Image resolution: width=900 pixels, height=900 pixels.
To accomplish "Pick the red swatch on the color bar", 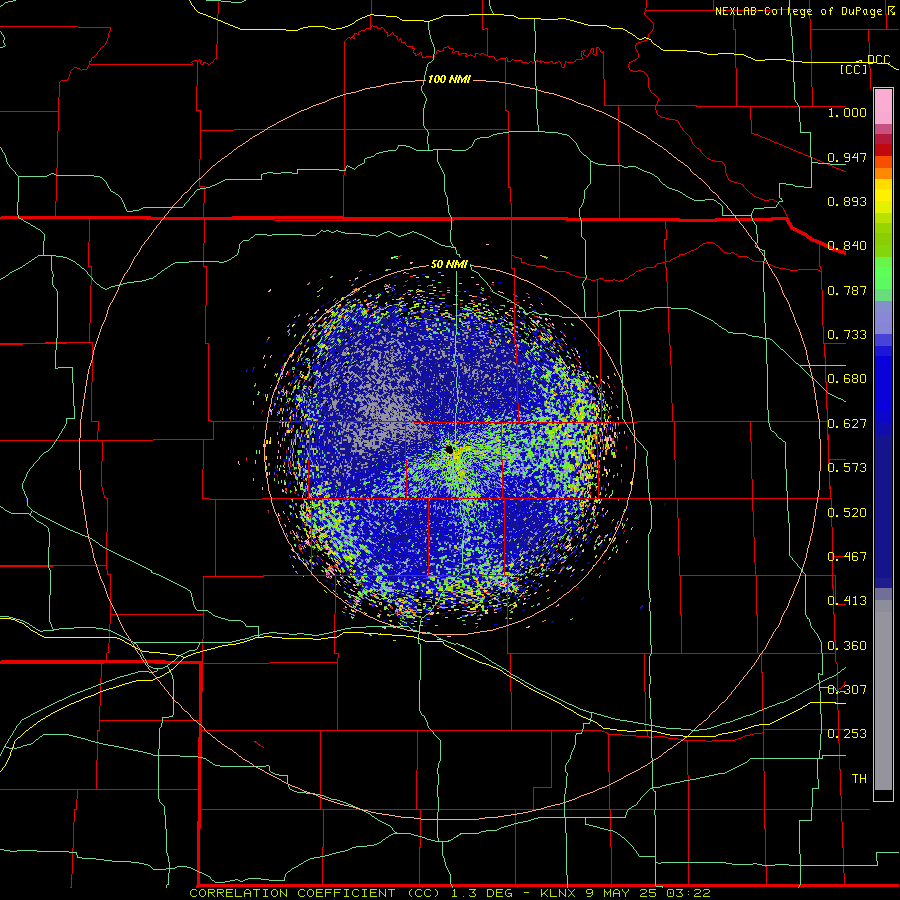I will (x=883, y=150).
